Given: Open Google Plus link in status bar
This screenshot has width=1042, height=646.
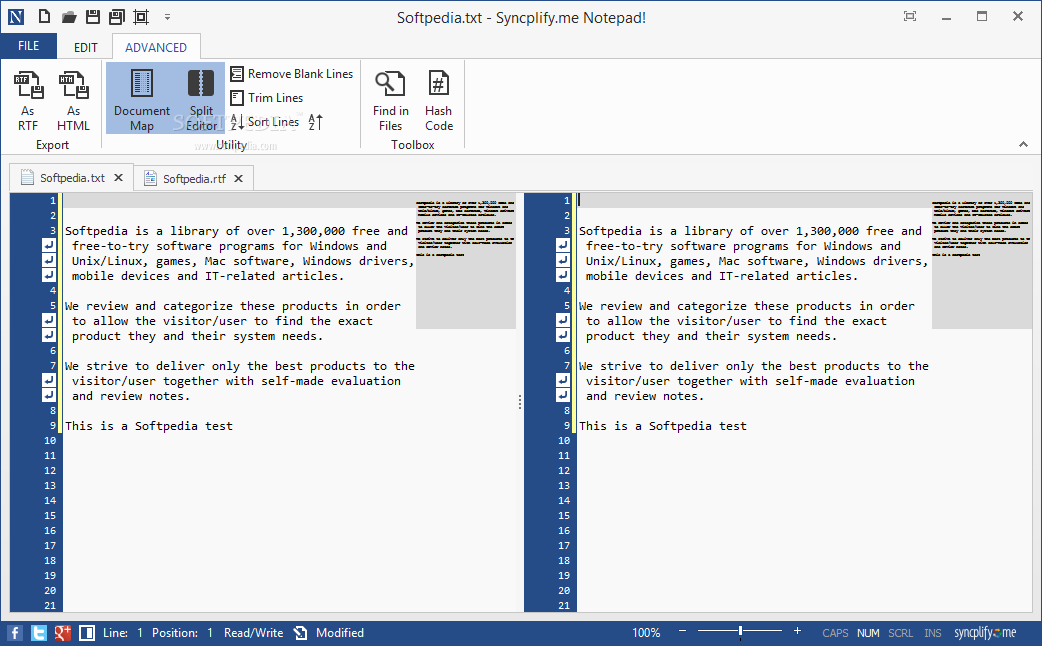Looking at the screenshot, I should (x=62, y=633).
